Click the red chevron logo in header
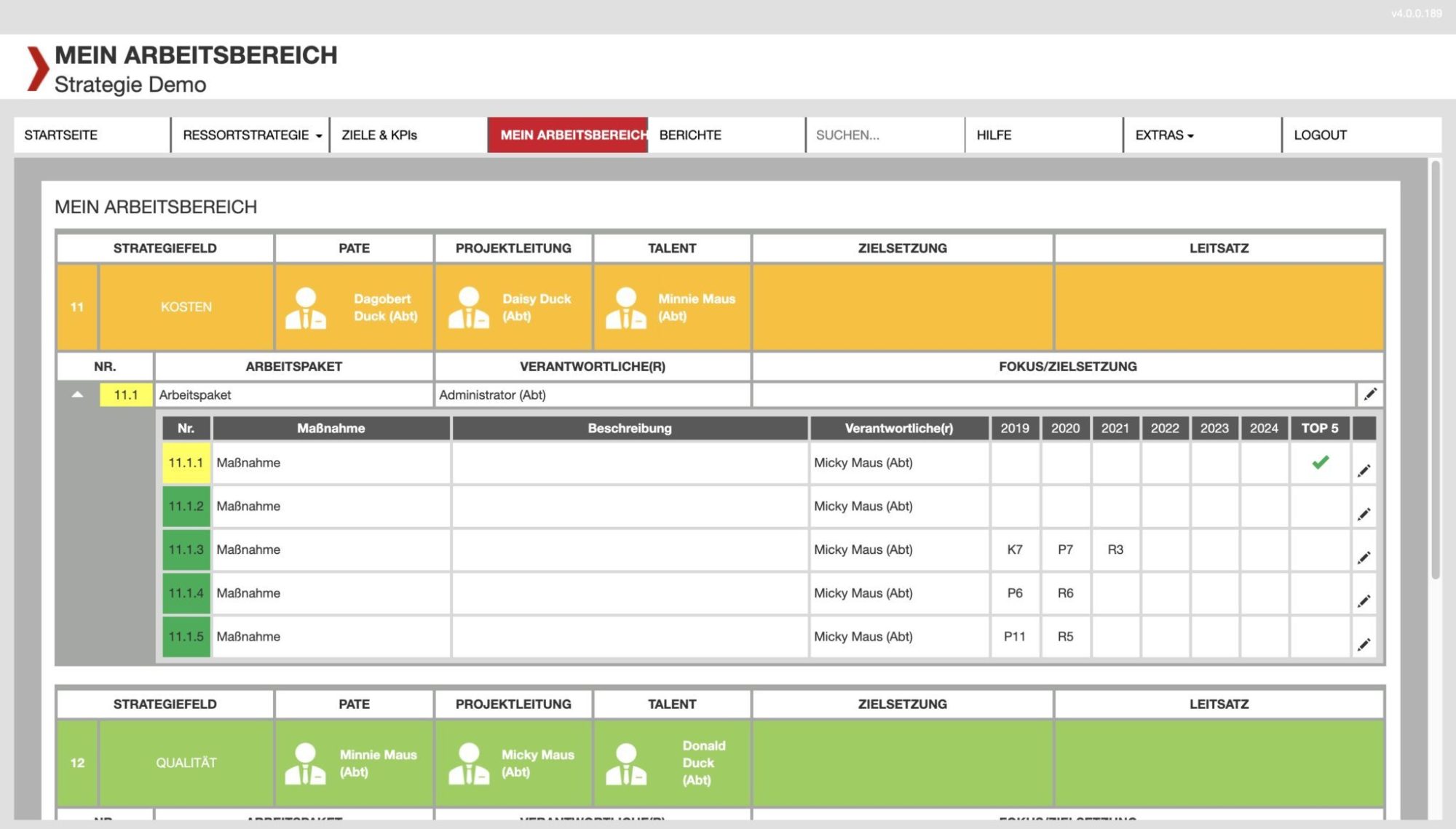This screenshot has width=1456, height=829. click(37, 68)
